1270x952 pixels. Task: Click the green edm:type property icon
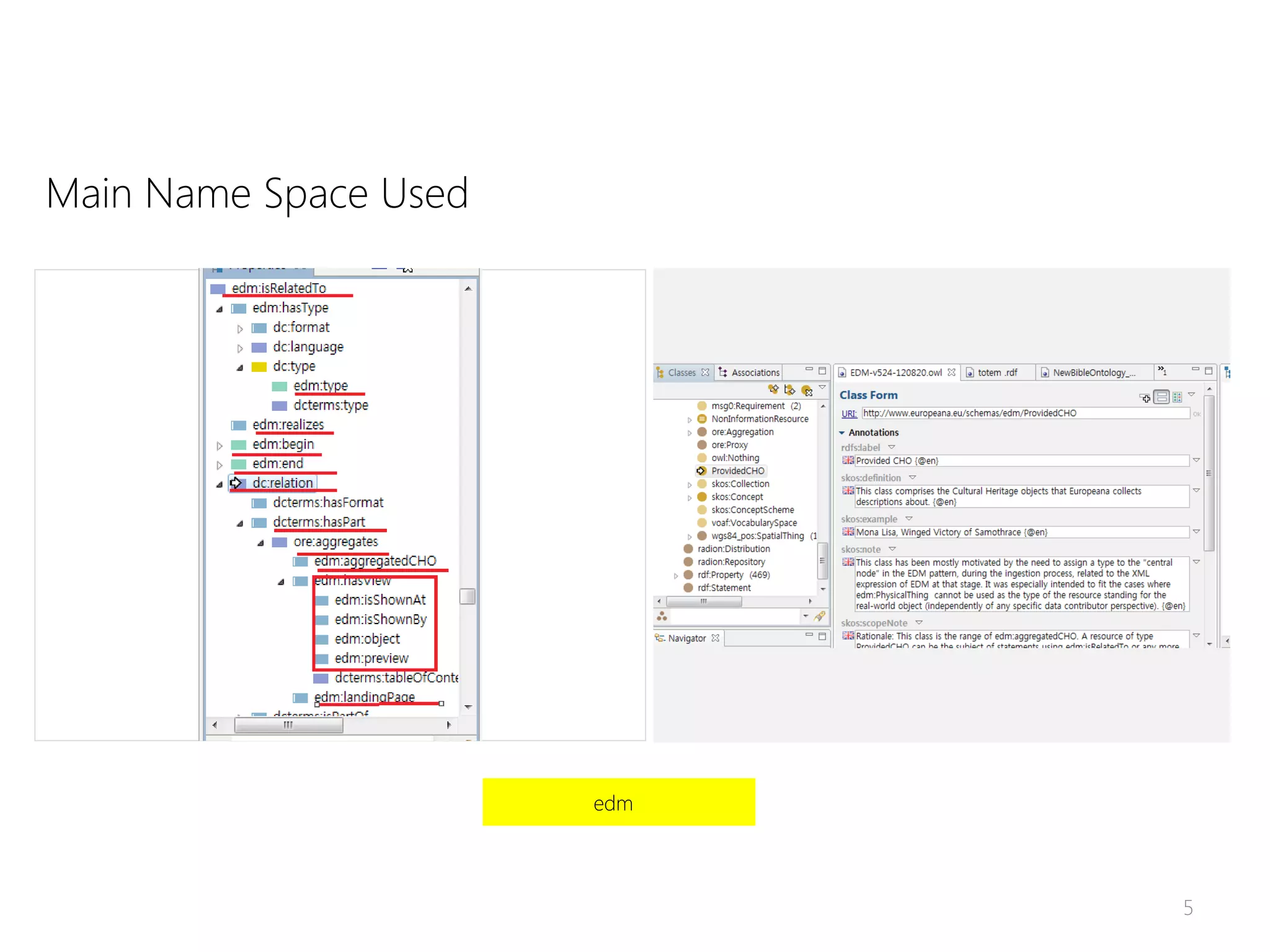tap(280, 386)
